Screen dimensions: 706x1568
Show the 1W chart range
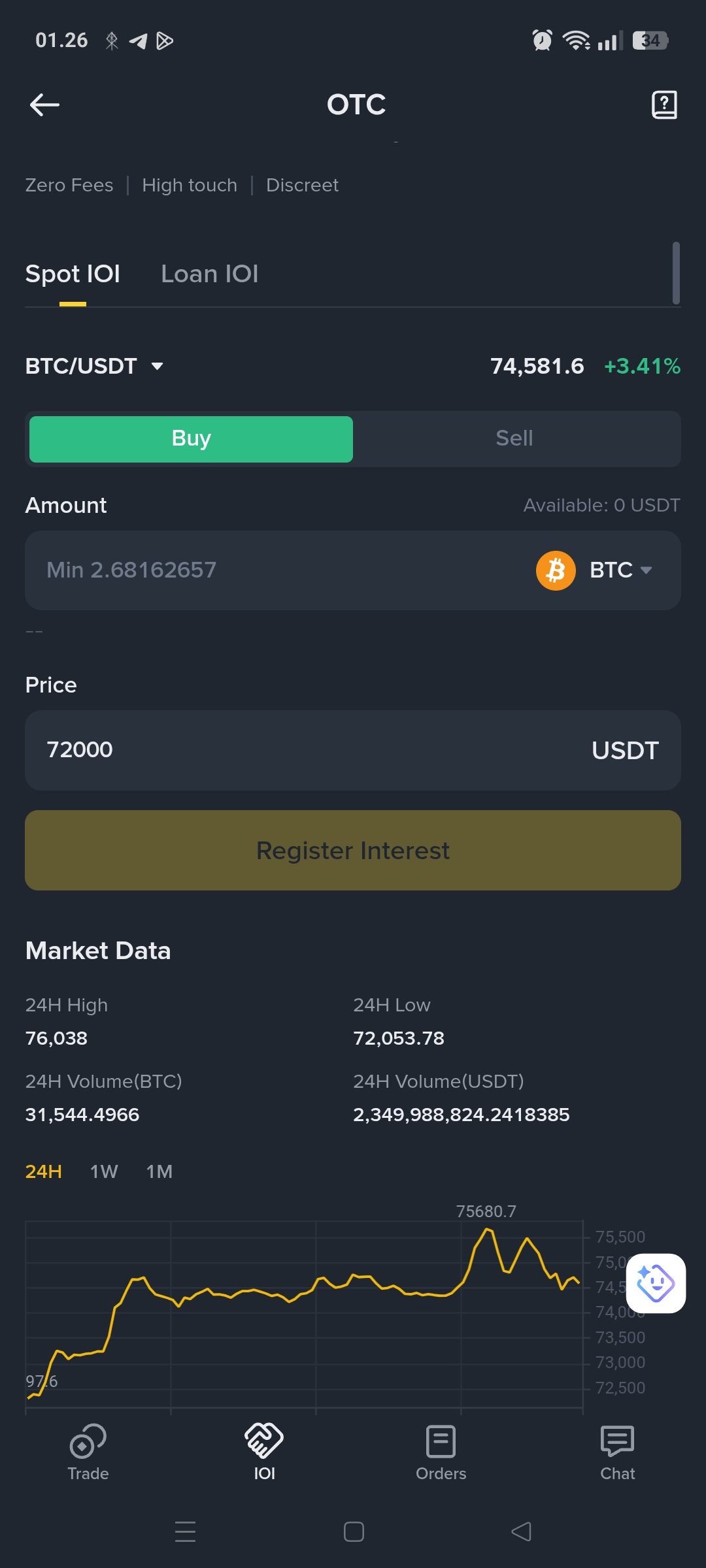coord(104,1171)
